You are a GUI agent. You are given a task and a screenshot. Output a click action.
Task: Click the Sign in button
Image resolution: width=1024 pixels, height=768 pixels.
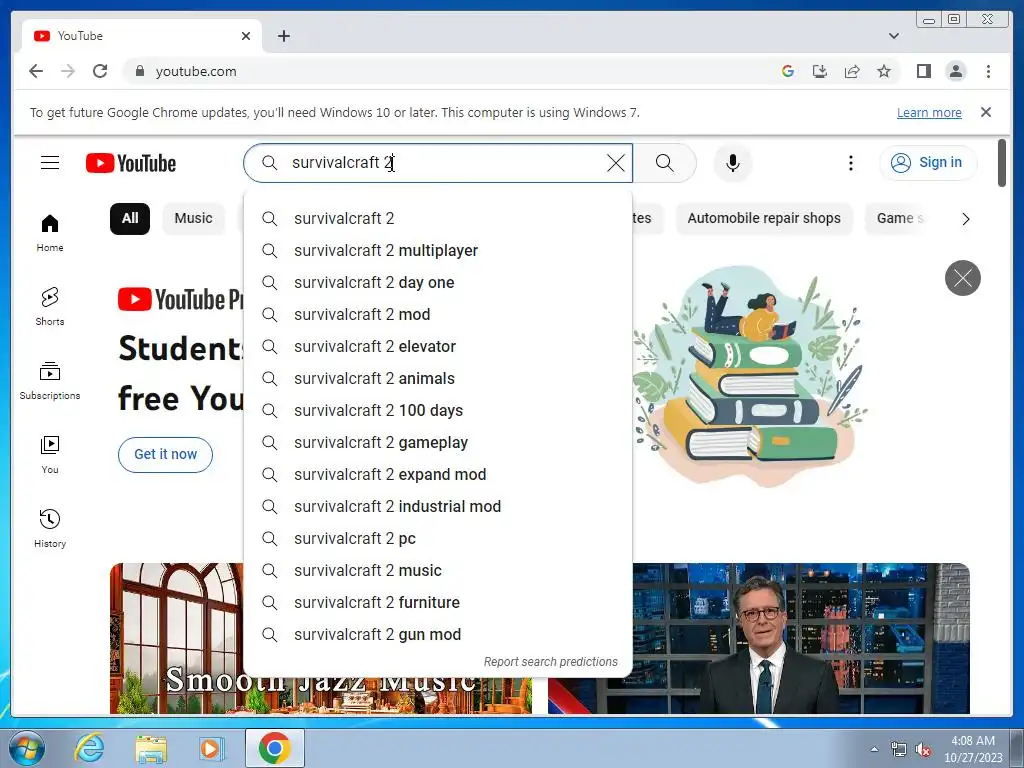tap(928, 163)
